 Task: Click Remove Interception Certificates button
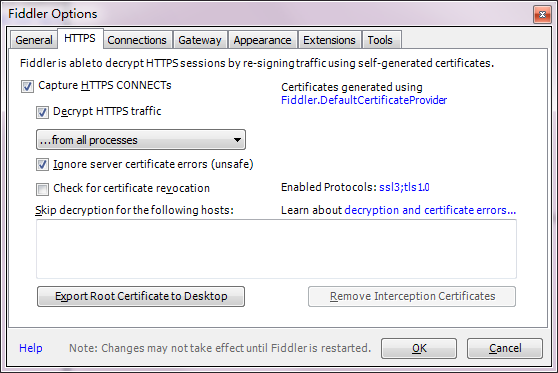click(x=412, y=296)
